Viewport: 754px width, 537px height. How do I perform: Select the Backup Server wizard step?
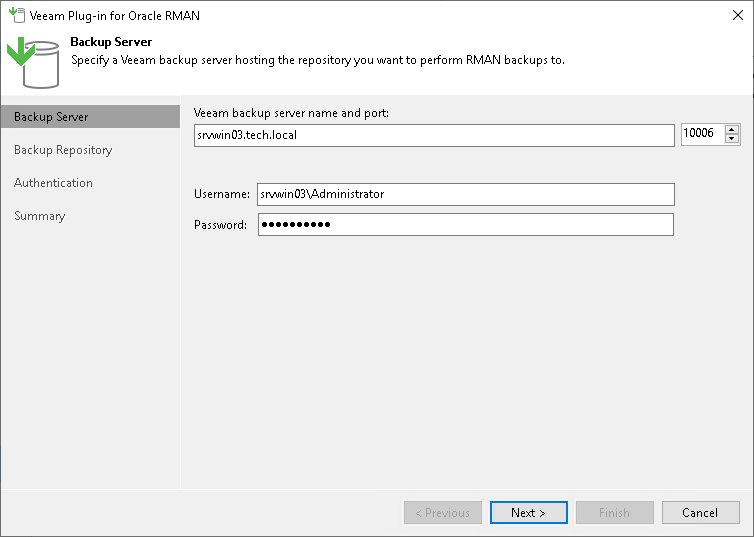click(90, 117)
